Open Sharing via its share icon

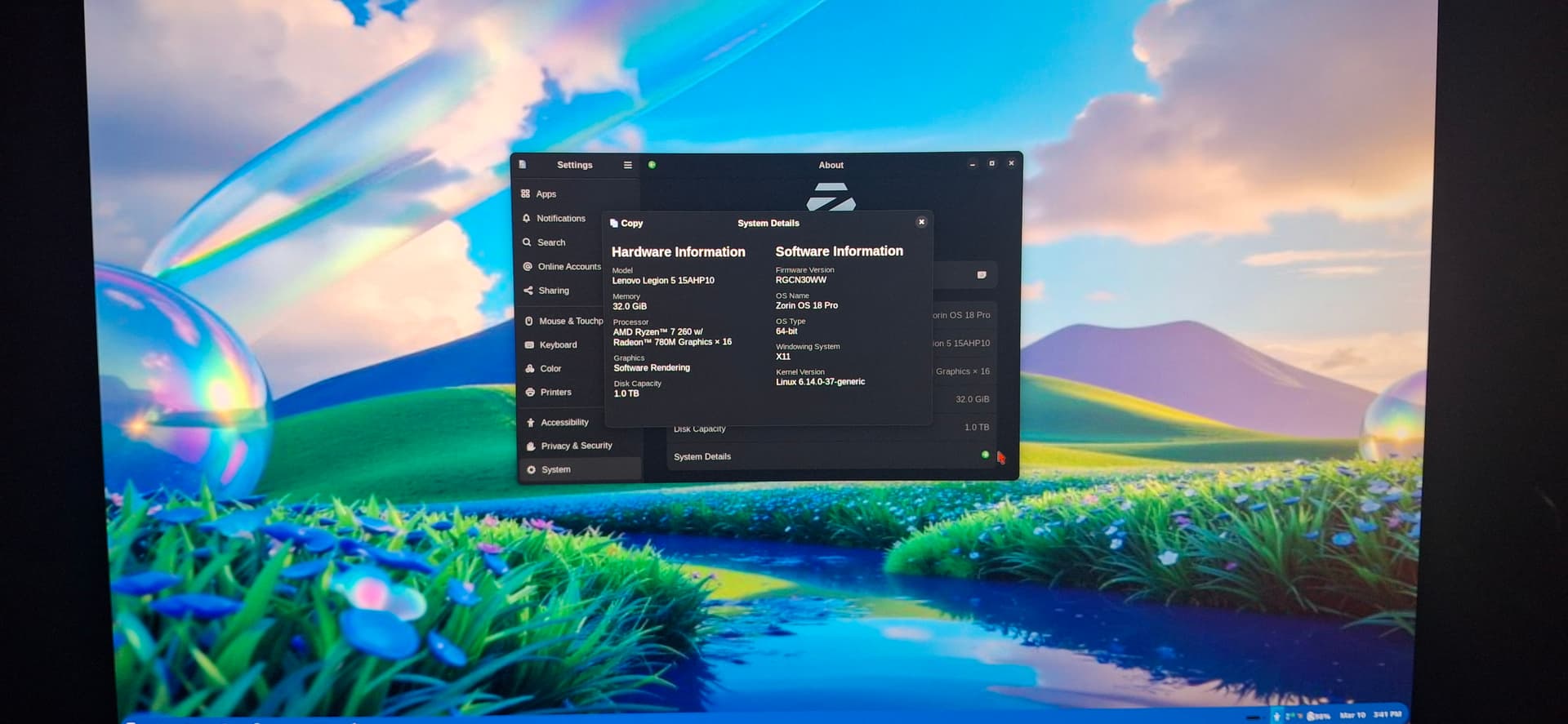(x=528, y=291)
